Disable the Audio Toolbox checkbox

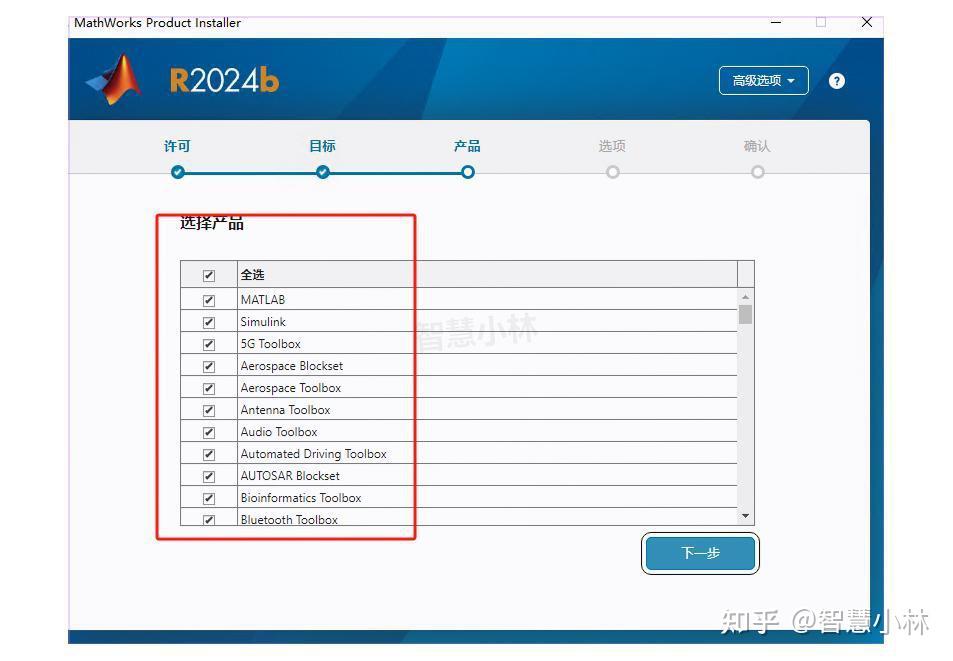tap(209, 432)
